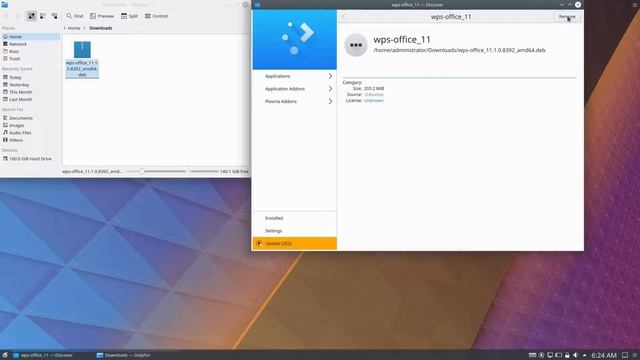Screen dimensions: 640x360
Task: Close the Discover window
Action: pos(578,4)
